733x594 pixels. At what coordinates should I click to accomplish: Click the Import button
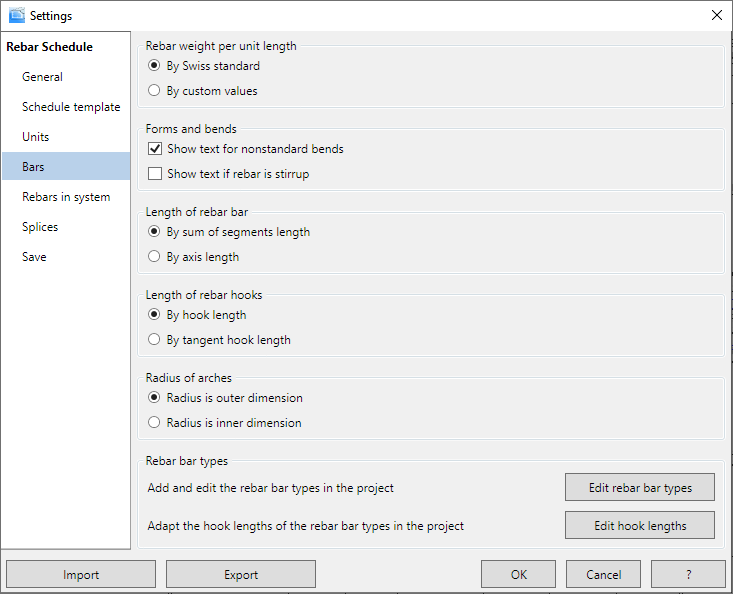click(81, 574)
